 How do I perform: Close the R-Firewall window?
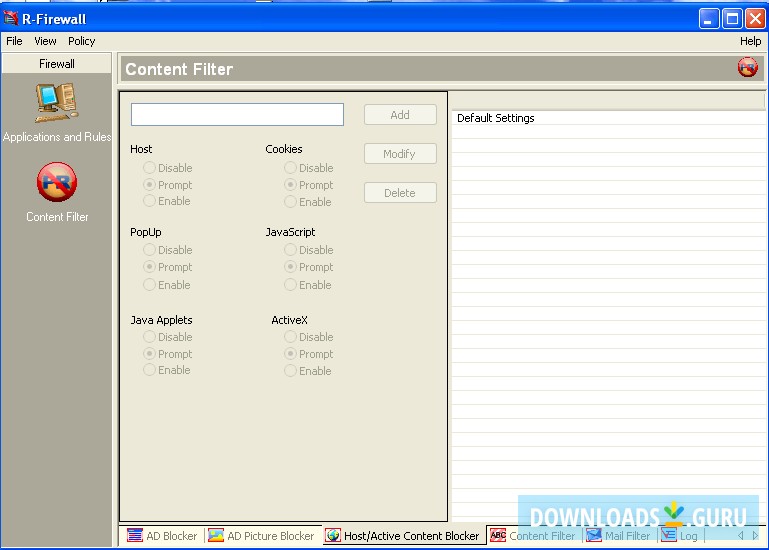755,19
